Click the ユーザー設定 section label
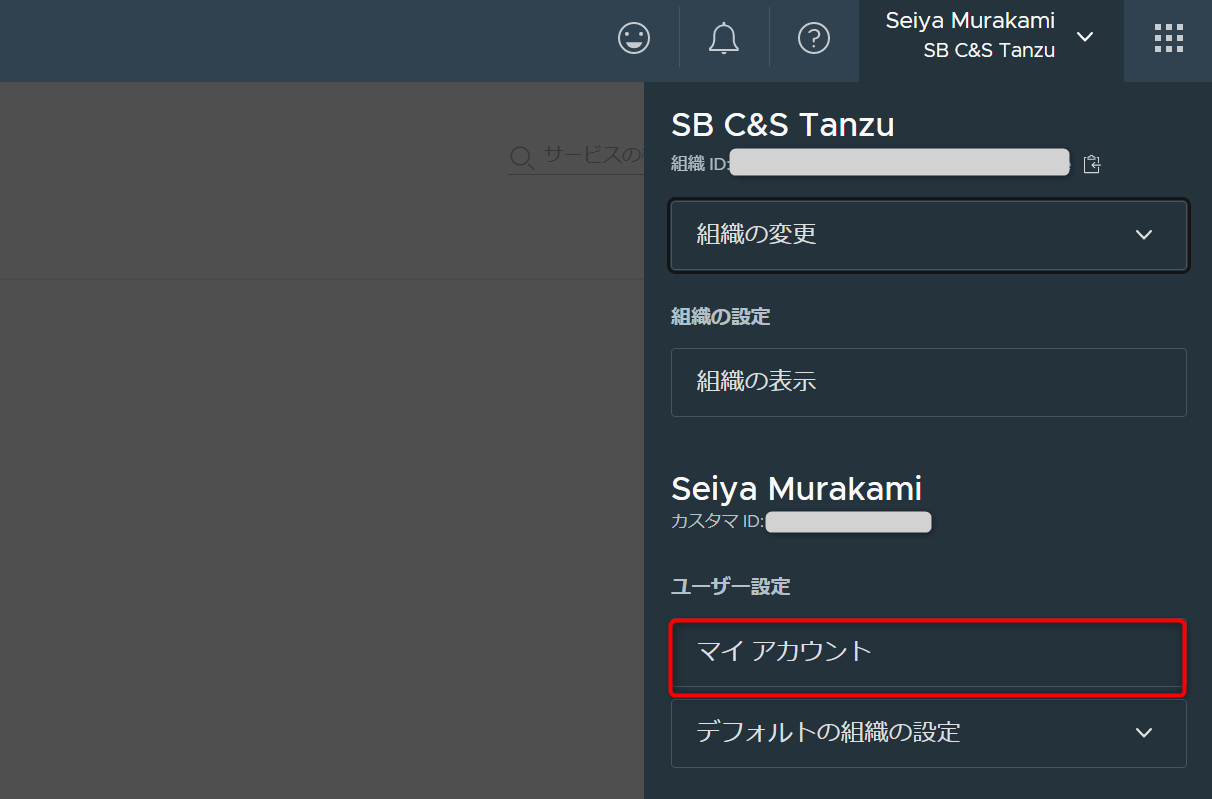The height and width of the screenshot is (799, 1212). [x=730, y=586]
